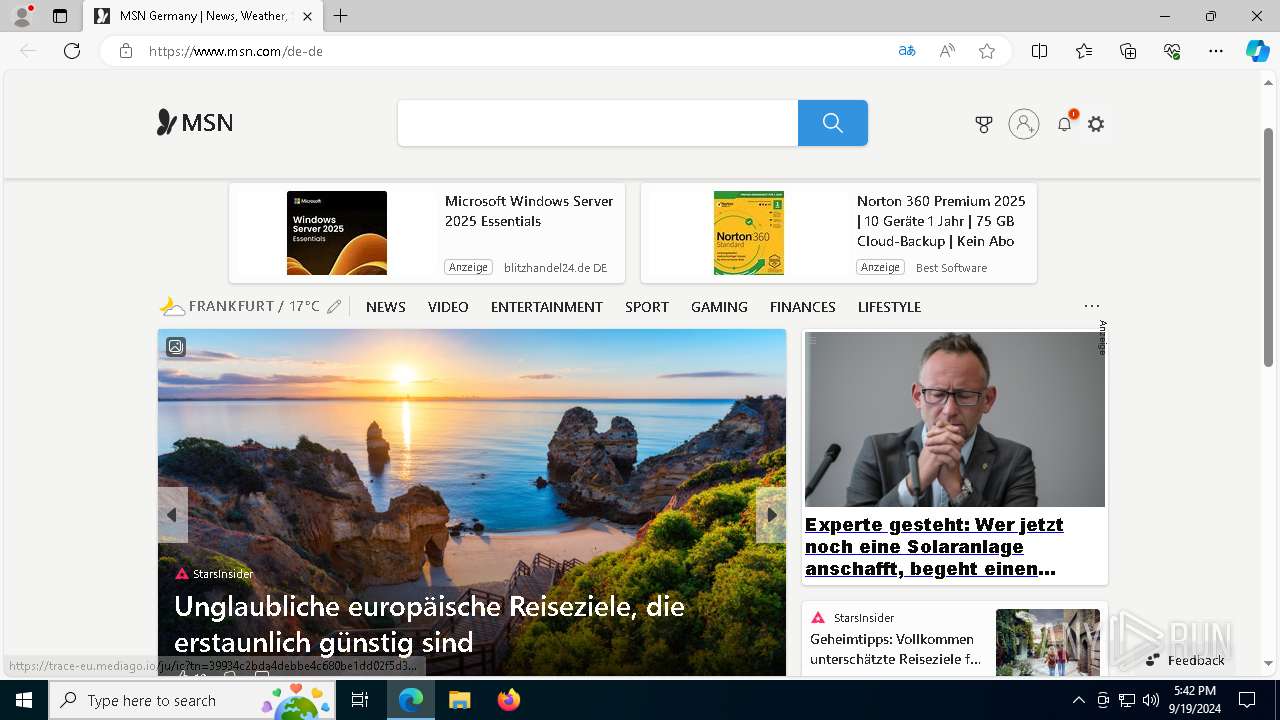Click the blue search magnifier button
The height and width of the screenshot is (720, 1280).
pyautogui.click(x=833, y=123)
